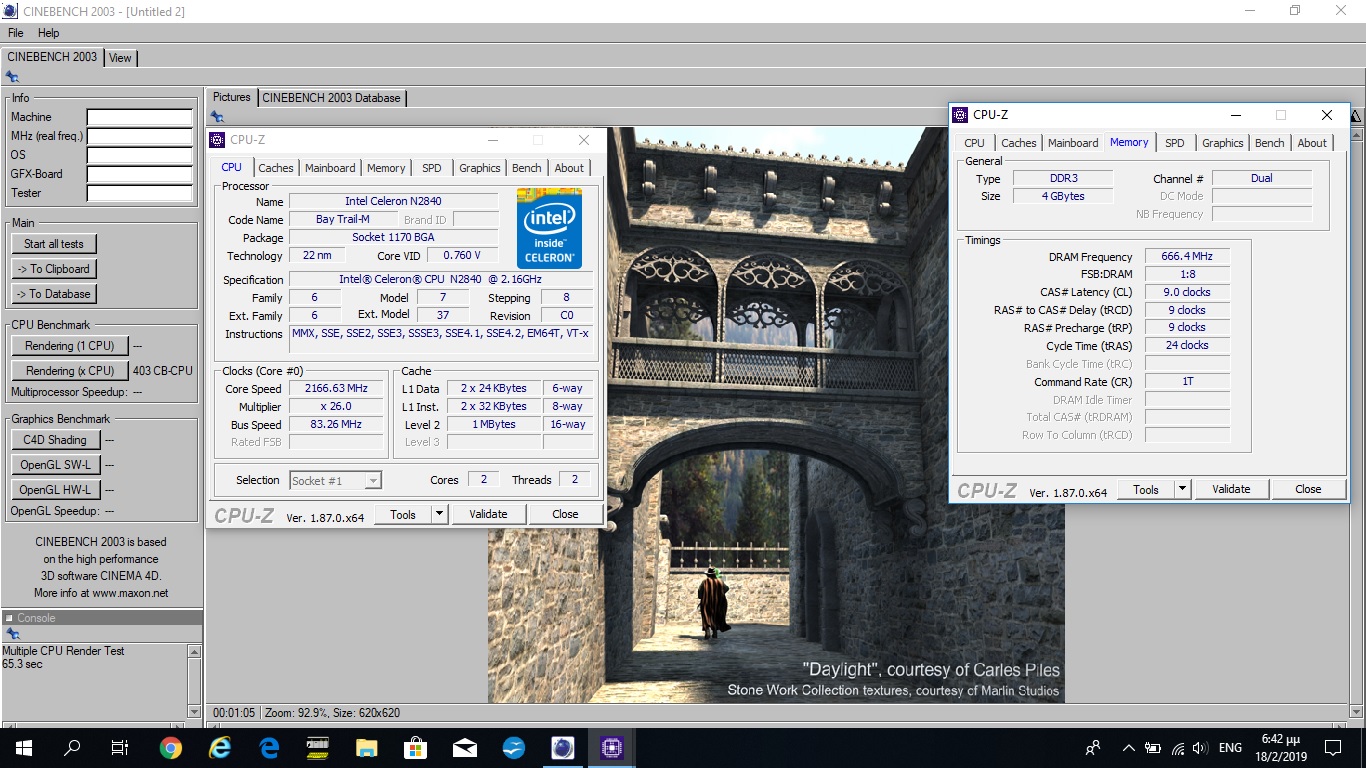The height and width of the screenshot is (768, 1366).
Task: Click the MHz (real freq.) input field
Action: [x=139, y=137]
